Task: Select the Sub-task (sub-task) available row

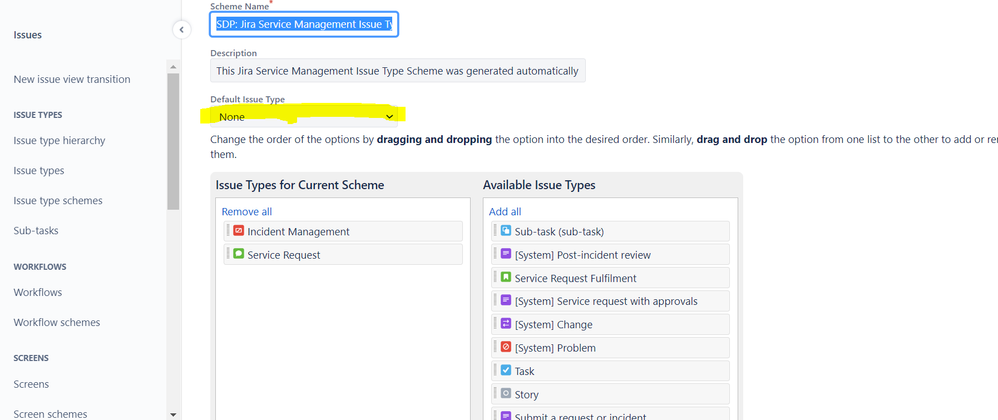Action: [x=610, y=231]
